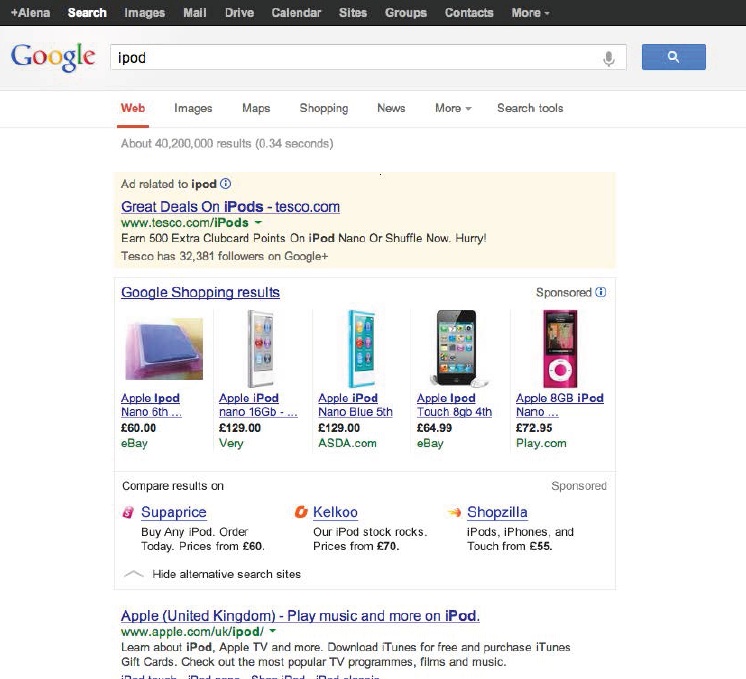Open 'Great Deals On iPods - tesco.com' link

click(230, 207)
